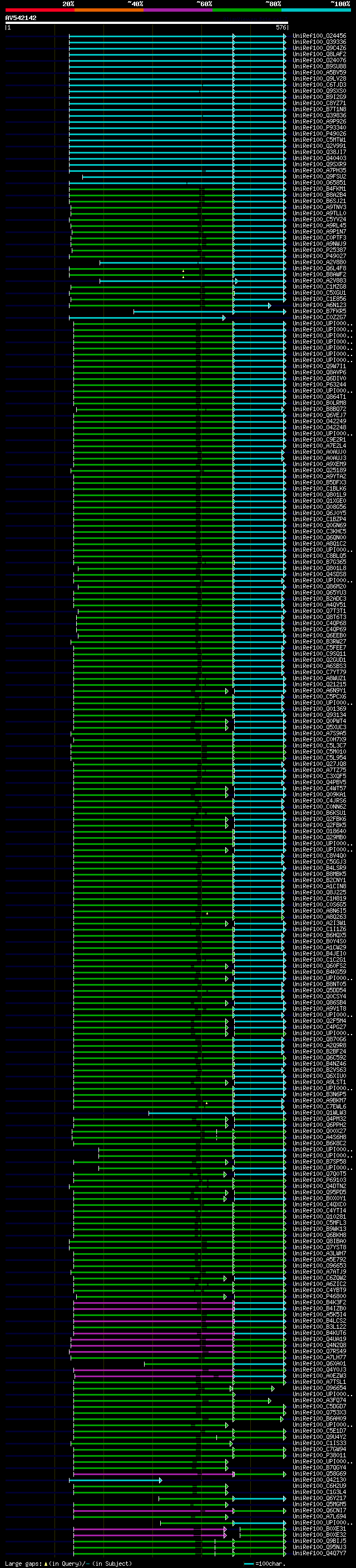Select hit label UniRef100_Q4Q7Y7
Screen dimensions: 356x1568
pyautogui.click(x=319, y=1553)
